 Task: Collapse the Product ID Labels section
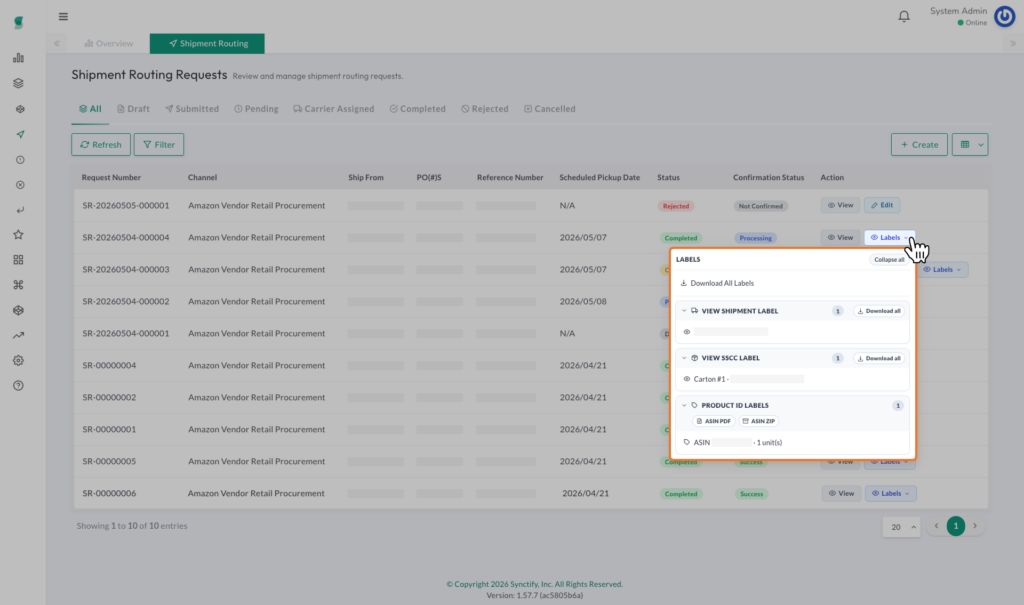coord(684,406)
